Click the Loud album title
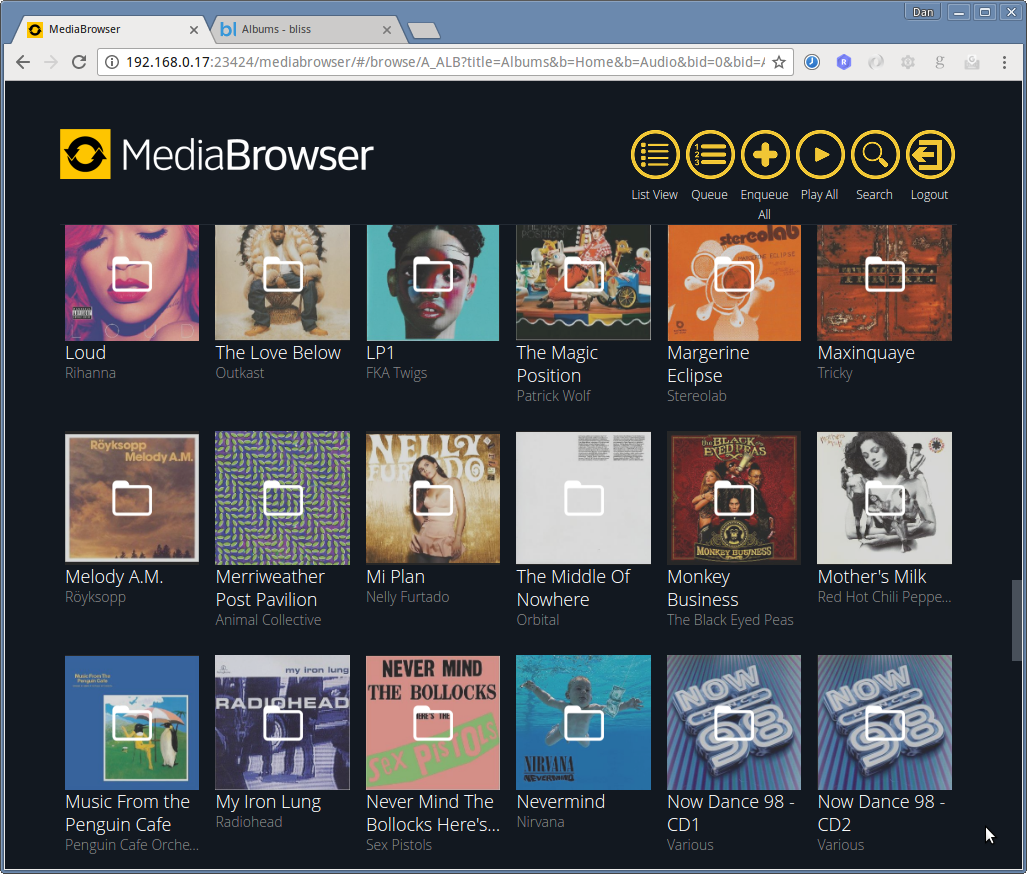Image resolution: width=1027 pixels, height=874 pixels. tap(85, 352)
